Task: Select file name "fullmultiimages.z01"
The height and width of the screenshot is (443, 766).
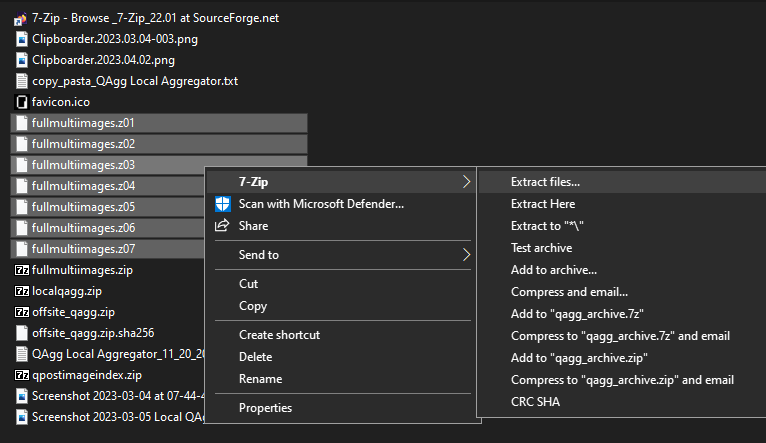Action: coord(83,123)
